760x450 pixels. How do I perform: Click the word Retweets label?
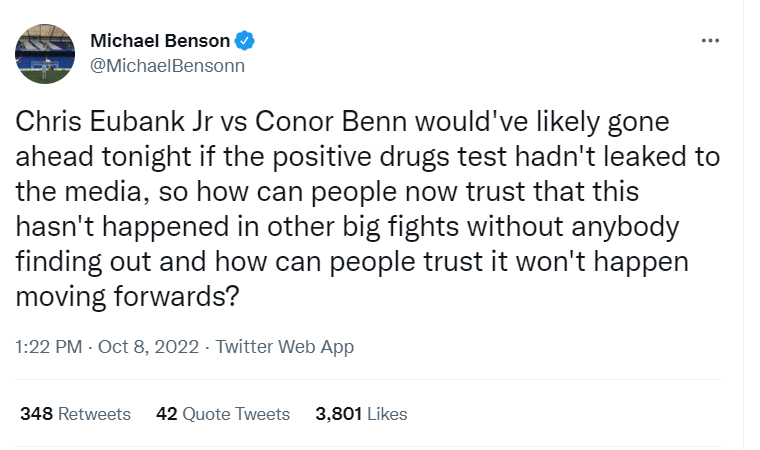[x=95, y=414]
